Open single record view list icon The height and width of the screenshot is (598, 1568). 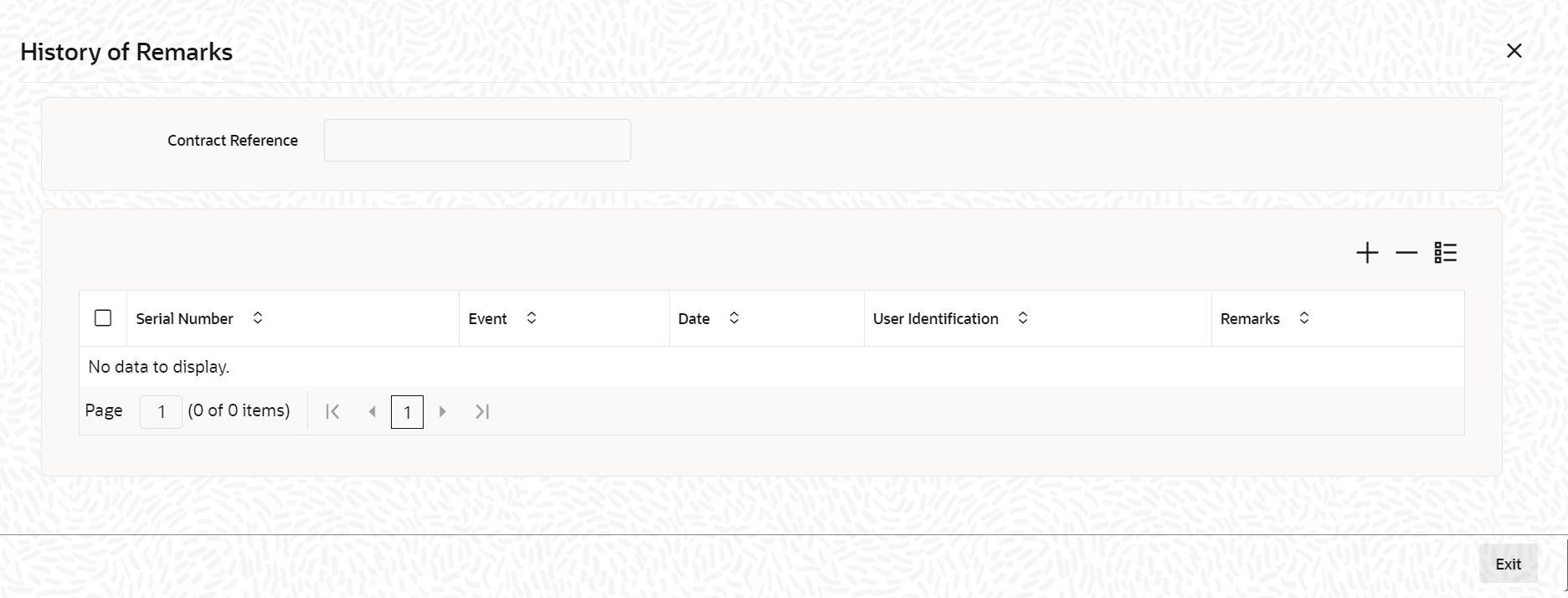coord(1446,253)
